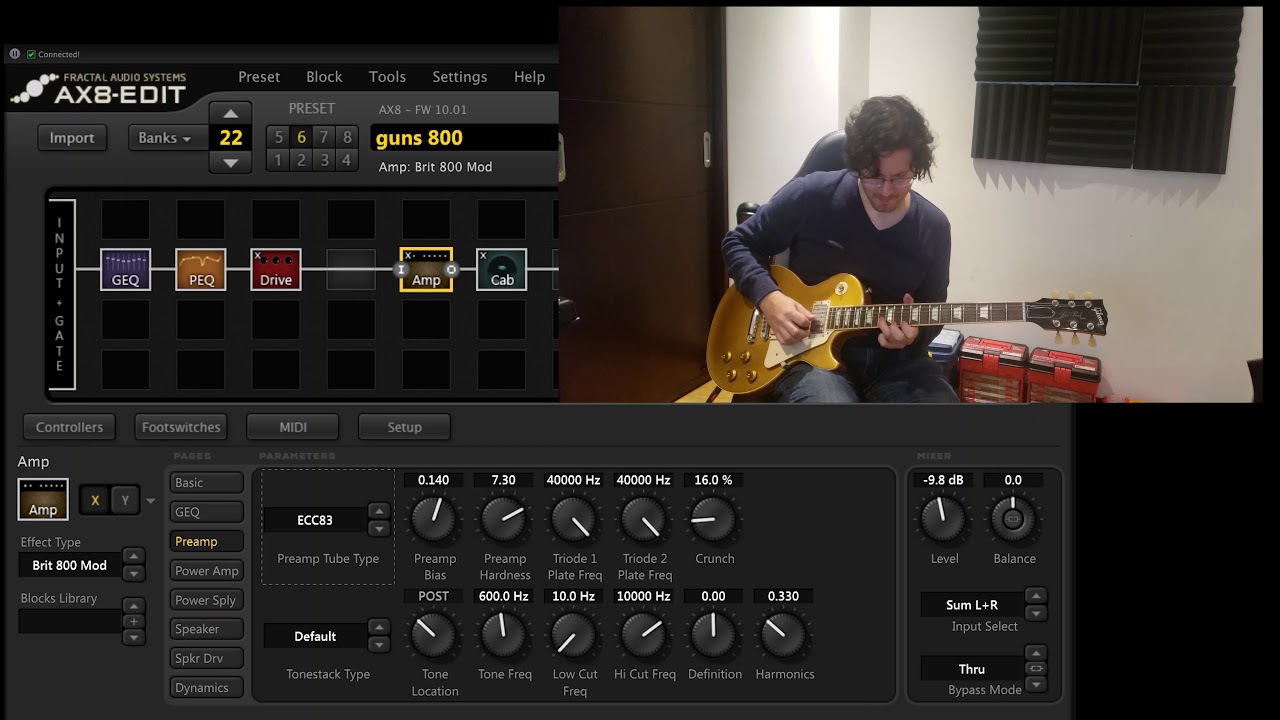Click the preset down arrow
1280x720 pixels.
click(231, 163)
